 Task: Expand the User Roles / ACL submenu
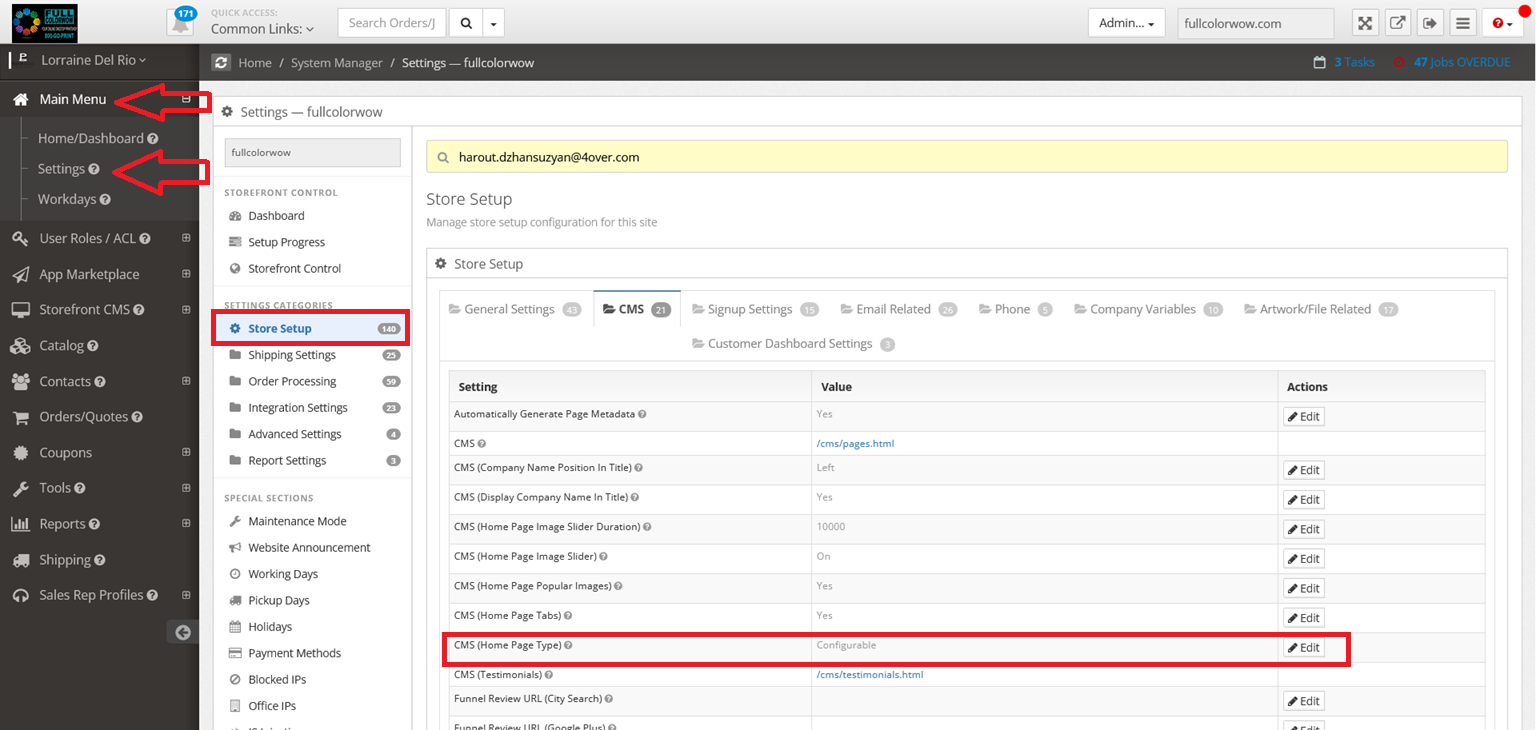coord(186,239)
